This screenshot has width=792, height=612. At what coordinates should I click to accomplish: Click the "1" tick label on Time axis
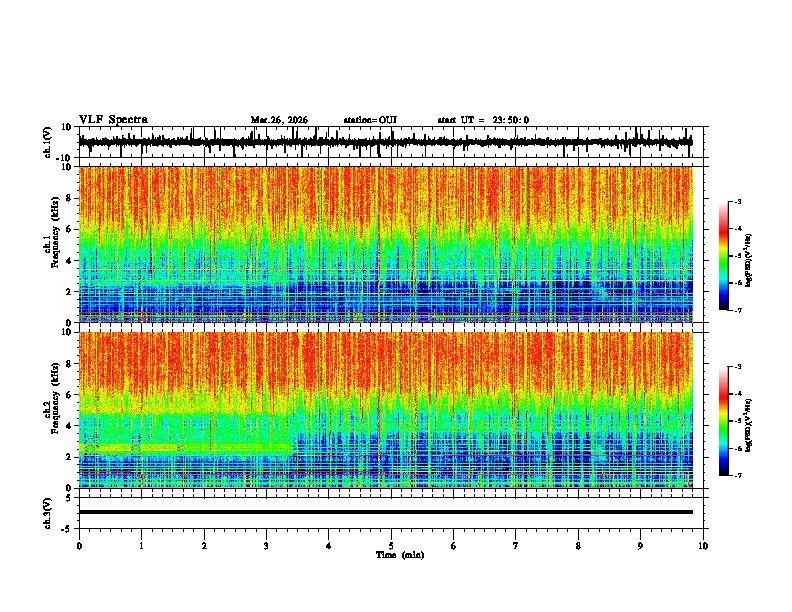point(141,546)
